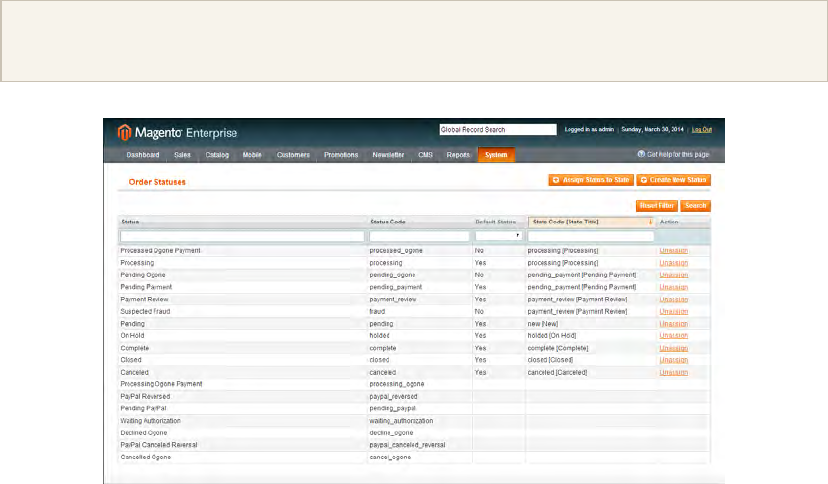Viewport: 828px width, 484px height.
Task: Unassign the Canceled status
Action: click(674, 373)
